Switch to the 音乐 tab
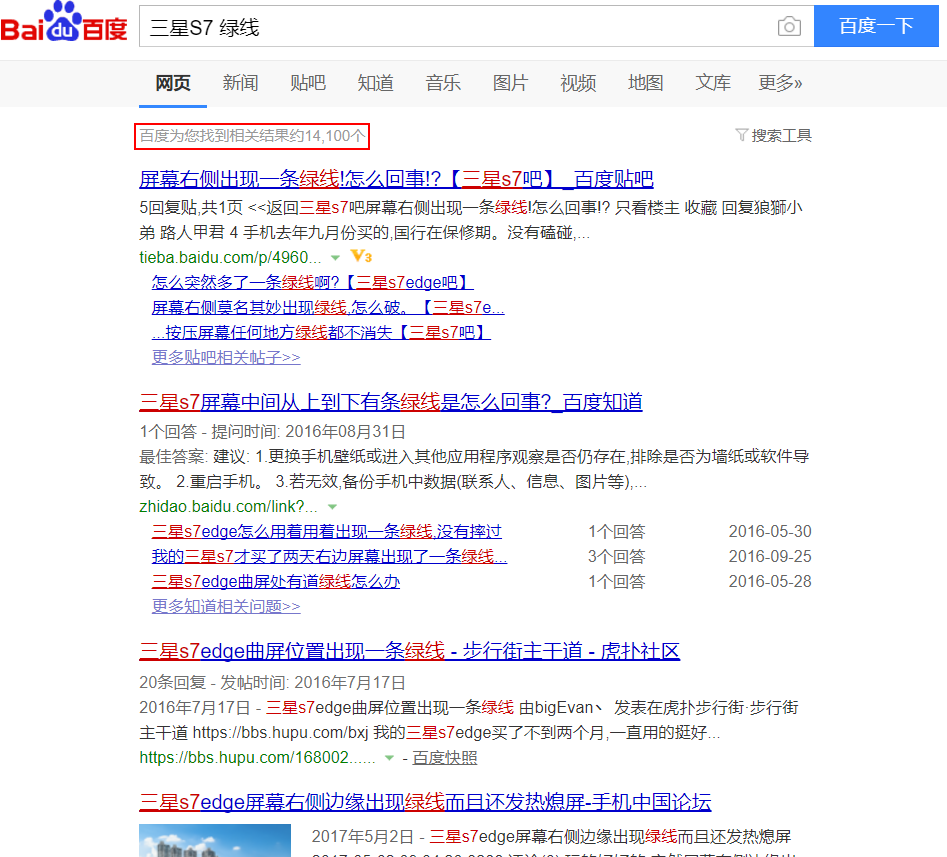Screen dimensions: 947x857 pos(443,84)
